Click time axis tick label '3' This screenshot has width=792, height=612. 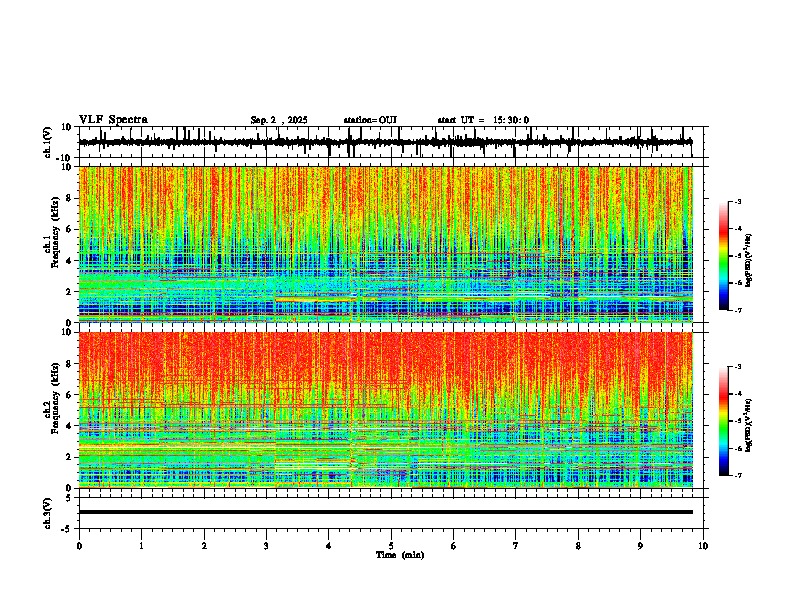pos(266,546)
